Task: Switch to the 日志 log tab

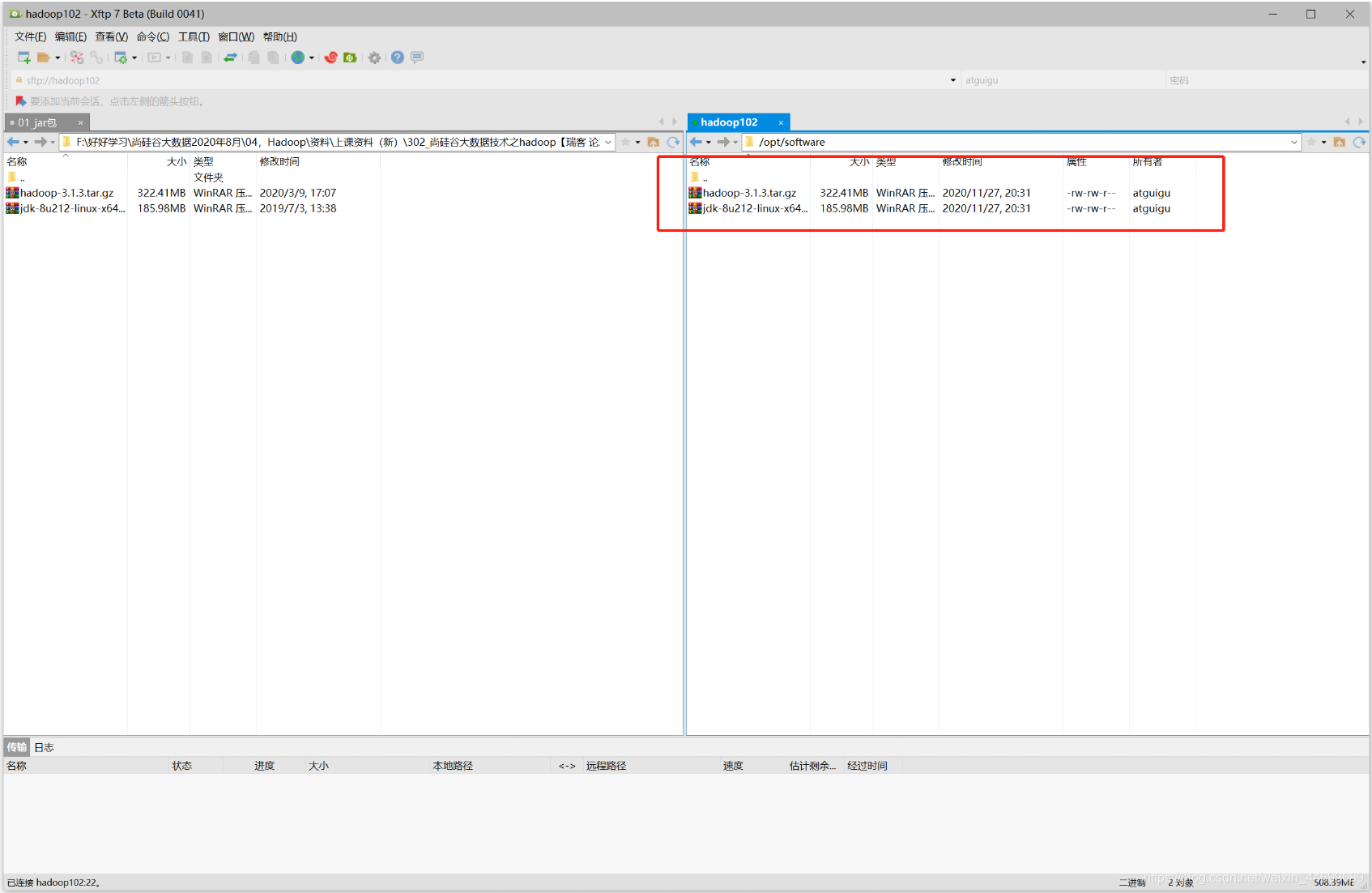Action: (x=44, y=747)
